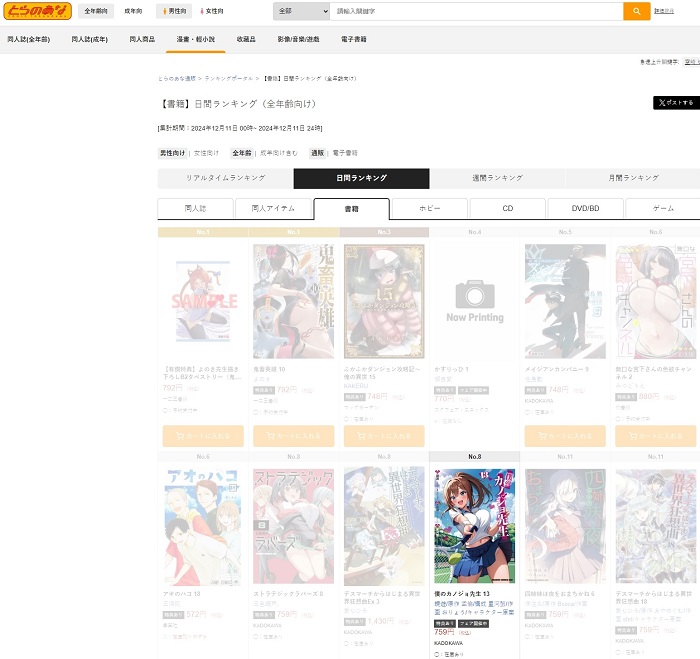Open the ホビー category tab
Viewport: 700px width, 659px height.
point(429,209)
